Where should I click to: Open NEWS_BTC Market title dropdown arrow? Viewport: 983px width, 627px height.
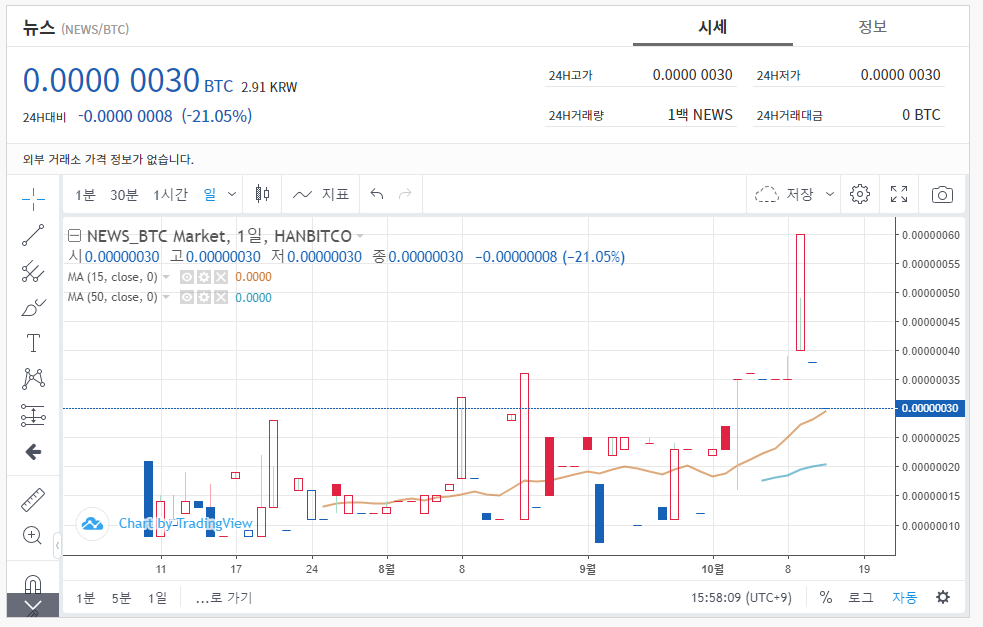tap(360, 236)
